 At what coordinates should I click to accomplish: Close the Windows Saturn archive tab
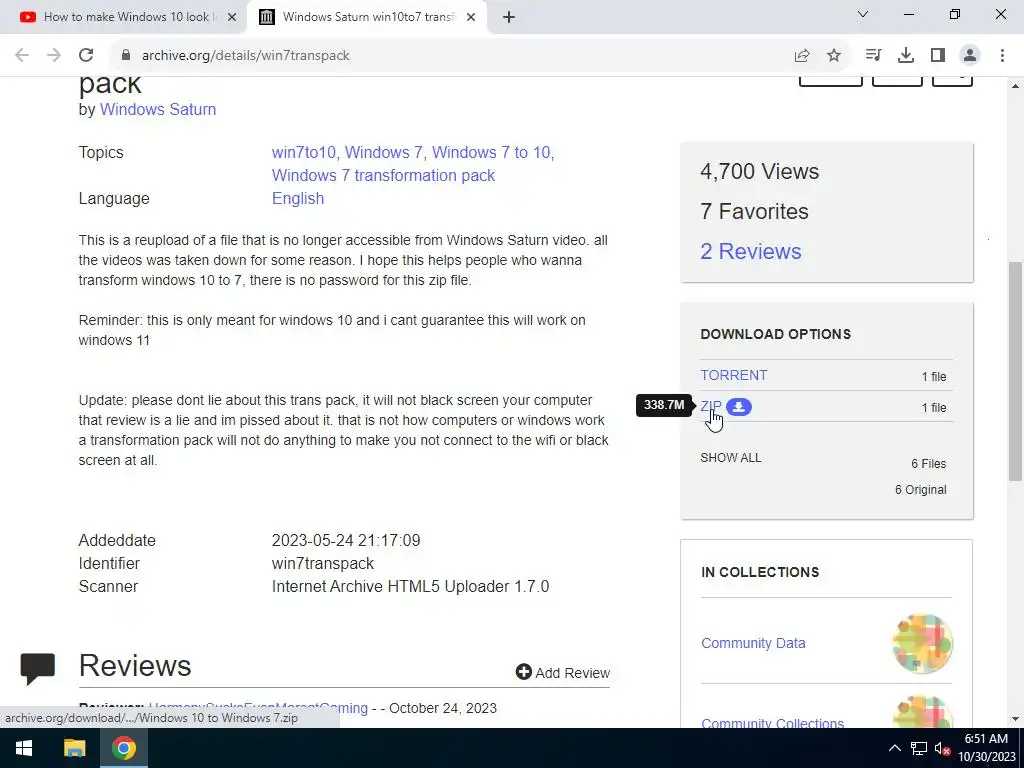[x=471, y=17]
